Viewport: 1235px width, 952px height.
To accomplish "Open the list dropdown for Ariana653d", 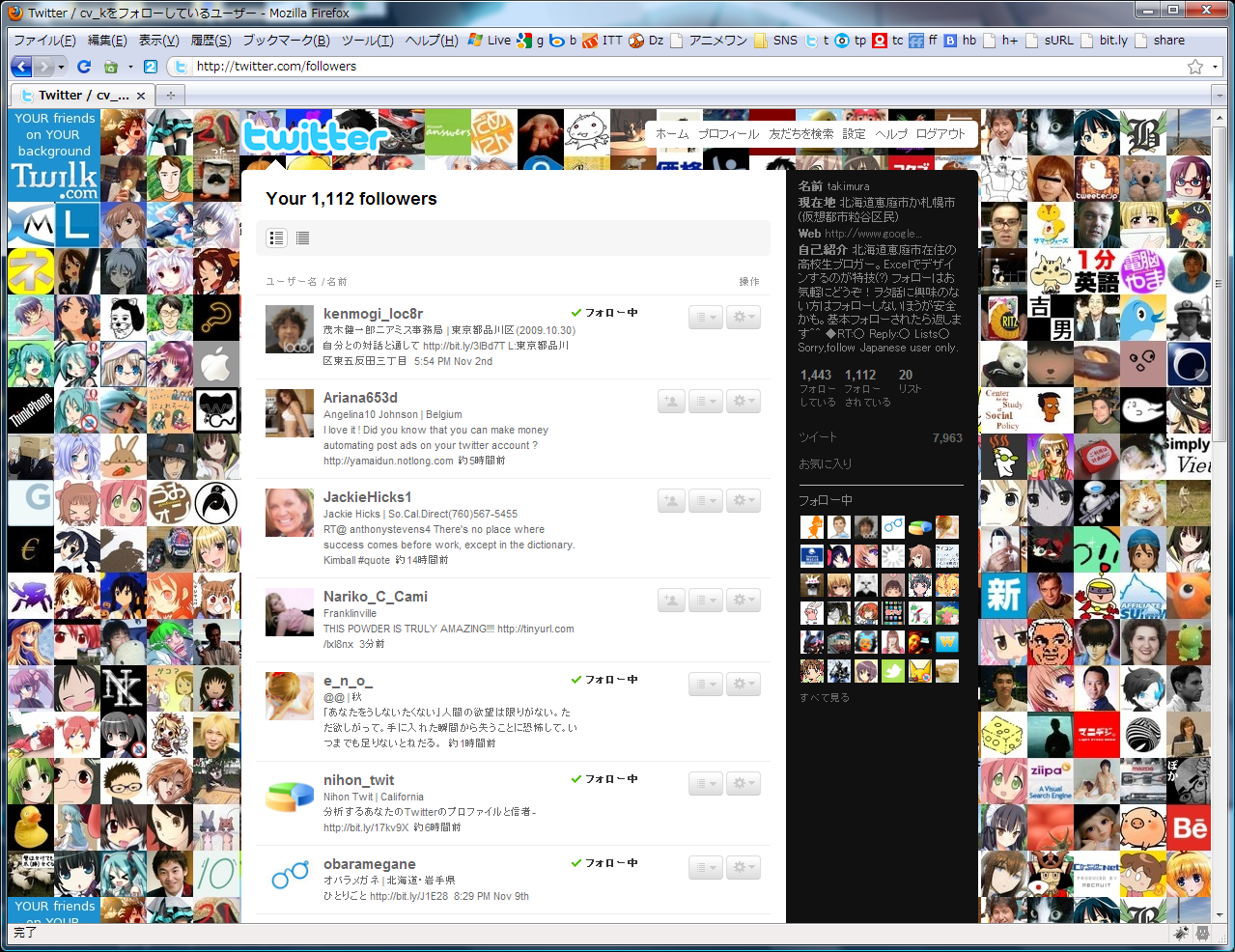I will coord(706,401).
